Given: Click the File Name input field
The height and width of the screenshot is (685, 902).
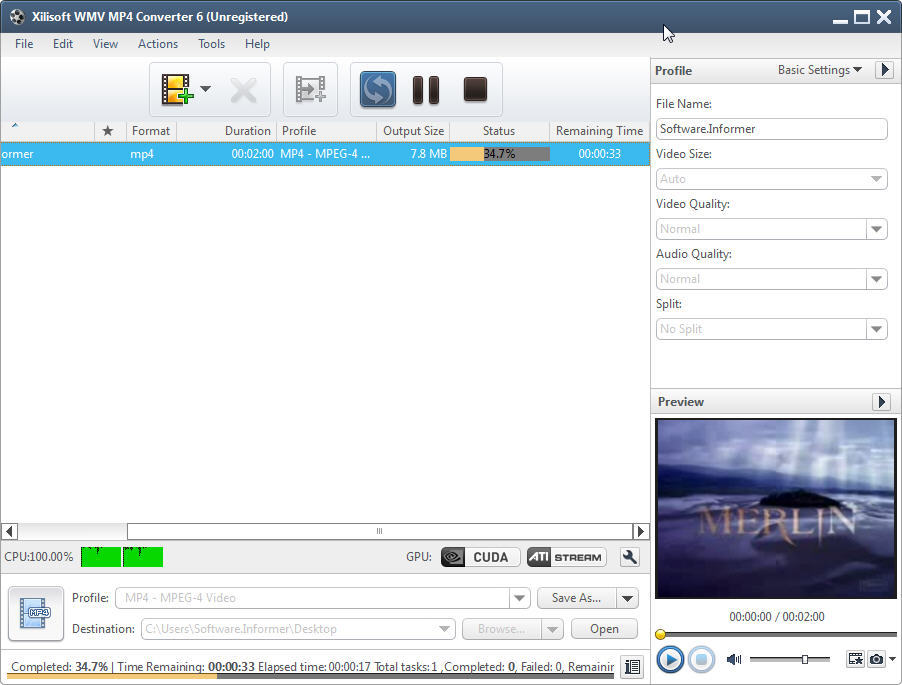Looking at the screenshot, I should coord(771,129).
